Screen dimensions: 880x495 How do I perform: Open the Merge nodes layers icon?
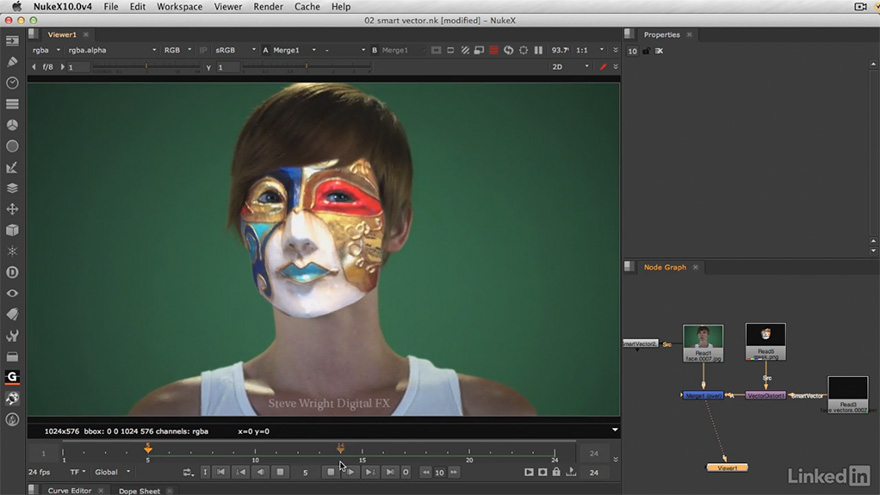(x=12, y=188)
